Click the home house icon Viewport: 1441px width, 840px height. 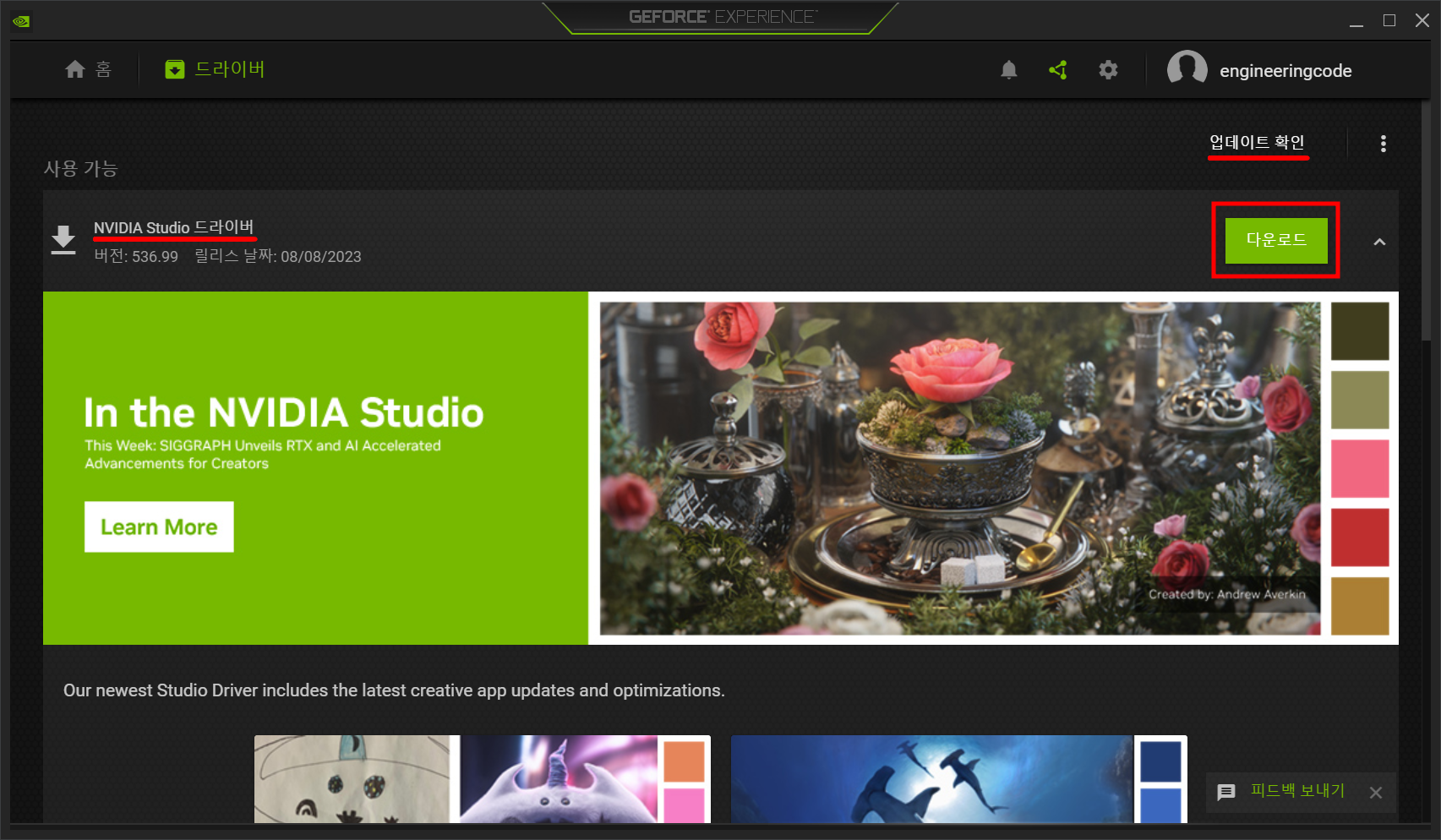(75, 69)
